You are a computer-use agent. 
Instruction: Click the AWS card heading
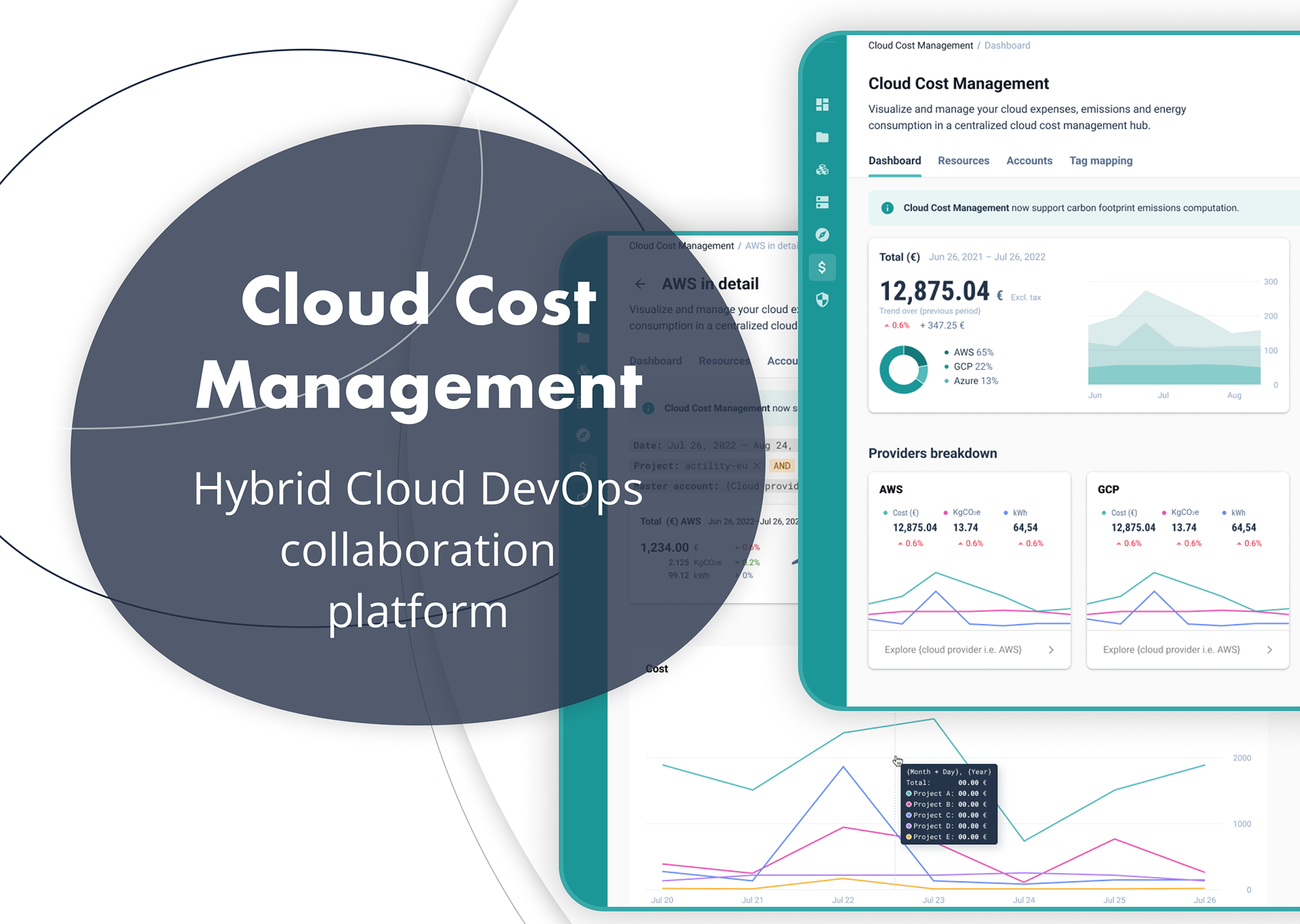point(891,489)
